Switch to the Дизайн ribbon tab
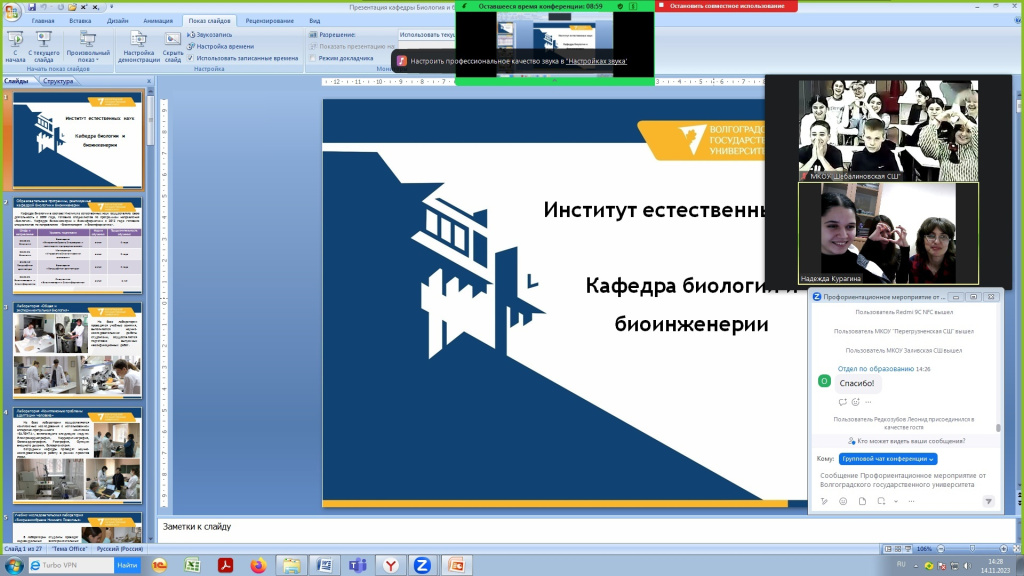 tap(118, 21)
